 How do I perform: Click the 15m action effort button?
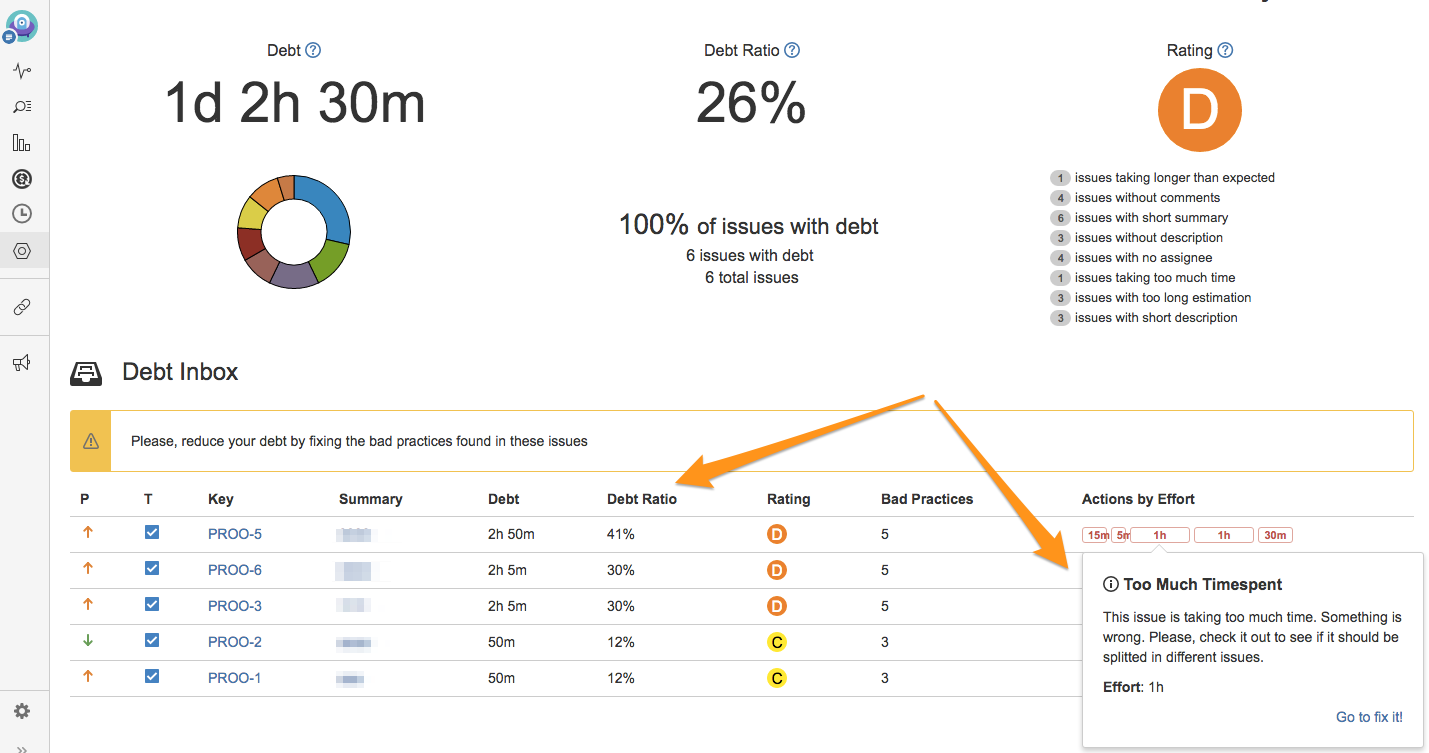pos(1096,535)
